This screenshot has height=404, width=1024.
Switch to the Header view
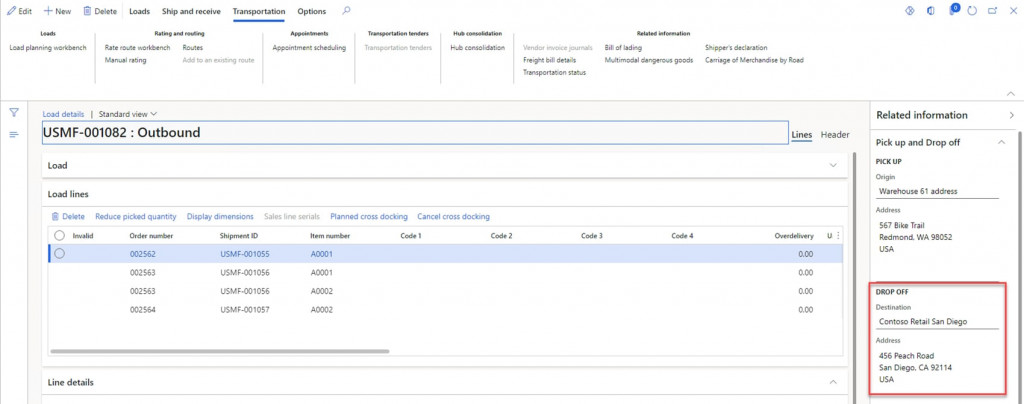click(x=835, y=135)
